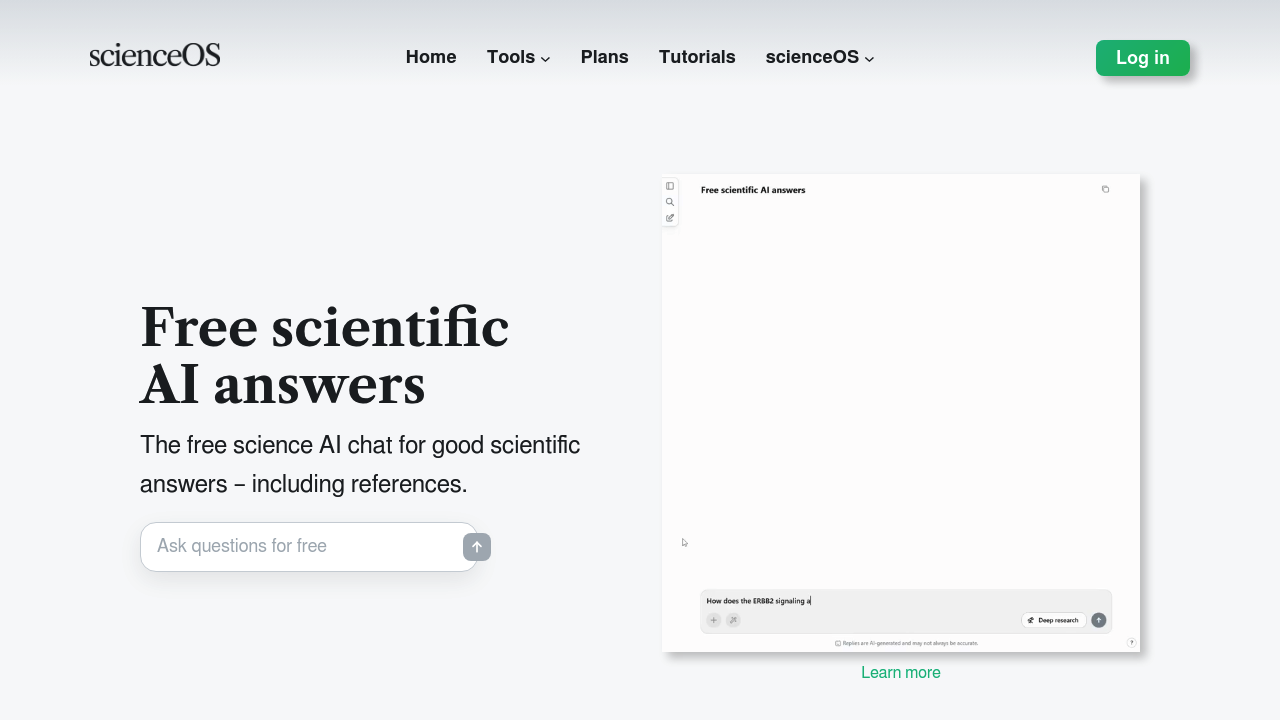Viewport: 1280px width, 720px height.
Task: Follow the Learn more link
Action: pos(900,672)
